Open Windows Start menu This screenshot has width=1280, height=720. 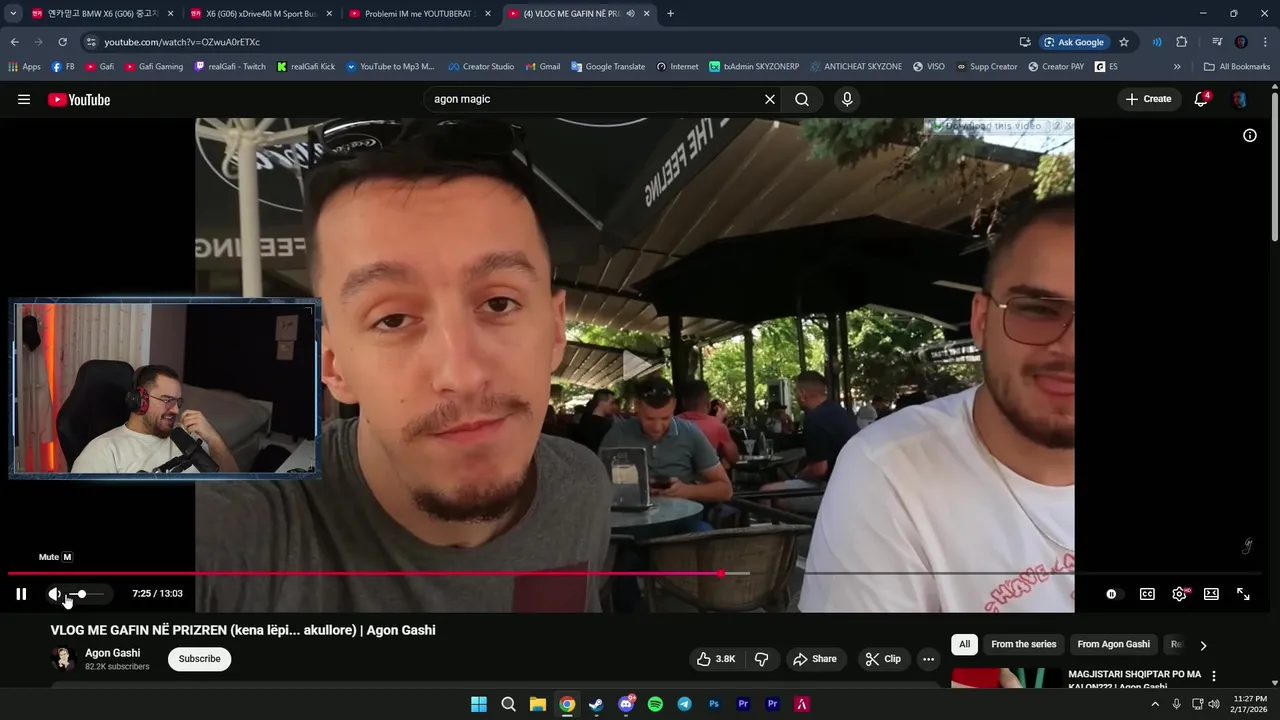pyautogui.click(x=479, y=704)
